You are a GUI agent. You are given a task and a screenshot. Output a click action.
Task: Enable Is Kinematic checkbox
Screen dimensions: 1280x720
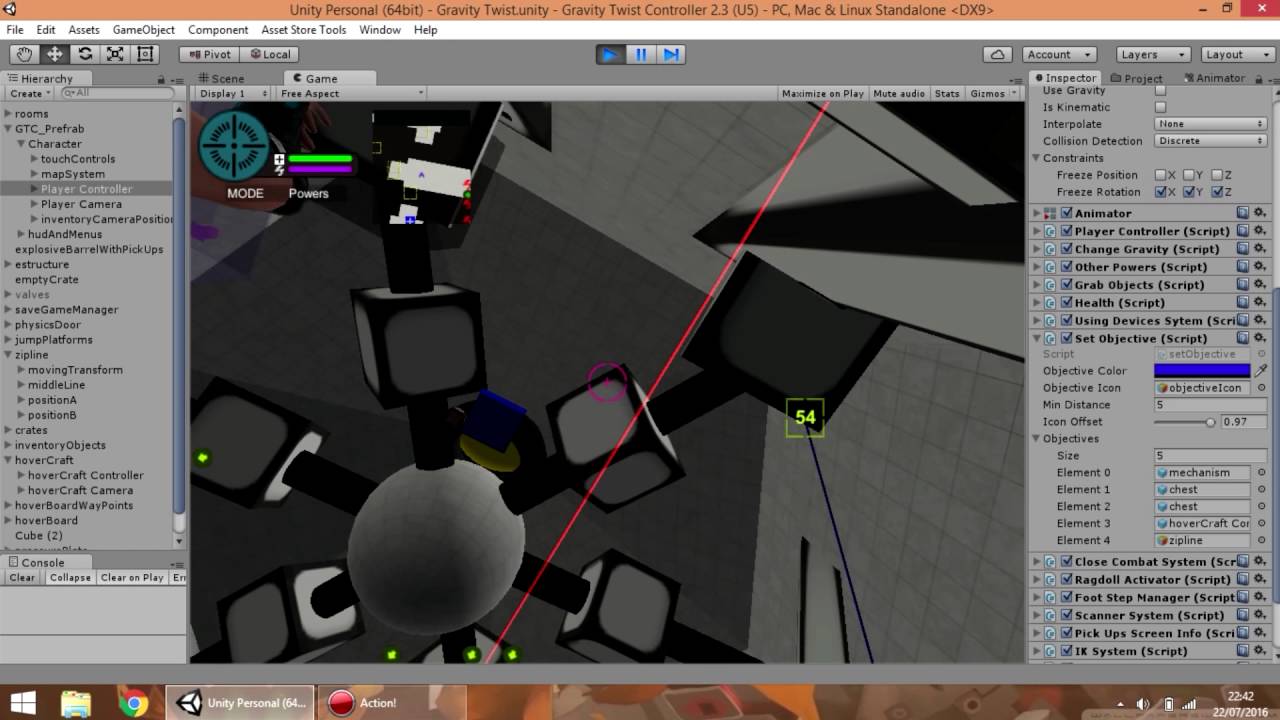click(1160, 107)
